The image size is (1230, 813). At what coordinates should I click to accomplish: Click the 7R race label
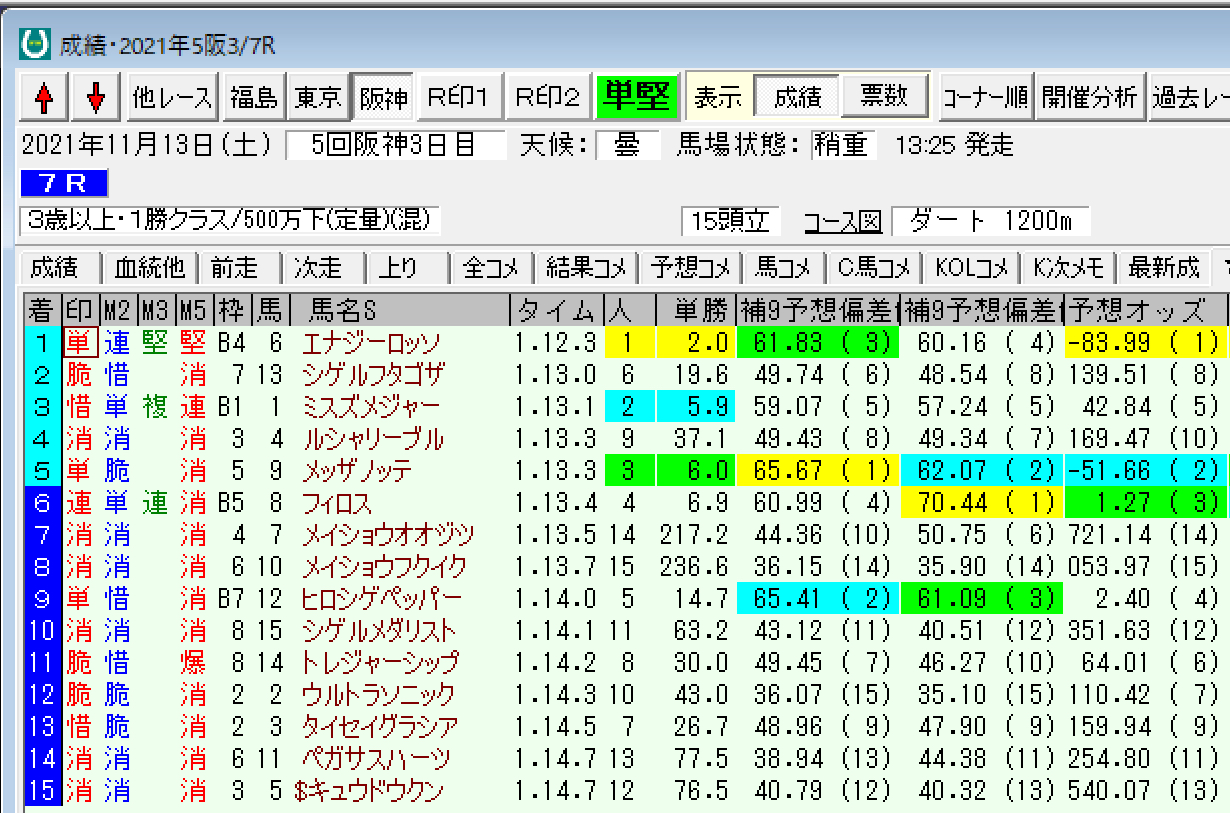click(x=64, y=184)
